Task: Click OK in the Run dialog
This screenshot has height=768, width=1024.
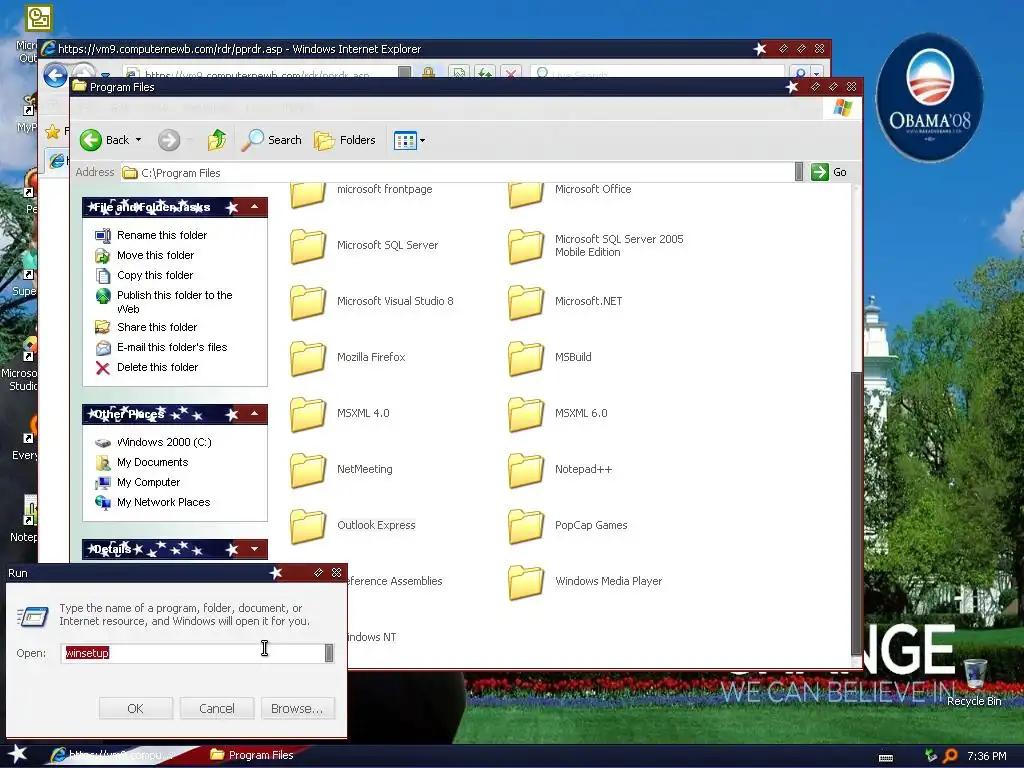Action: [136, 709]
